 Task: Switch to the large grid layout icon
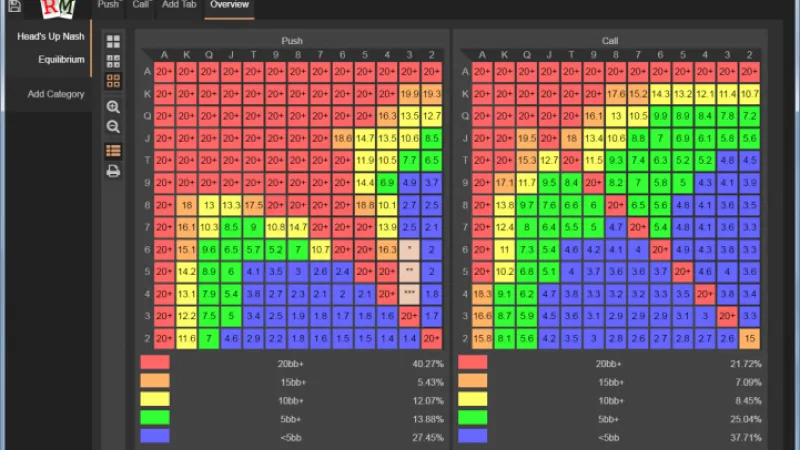click(113, 42)
